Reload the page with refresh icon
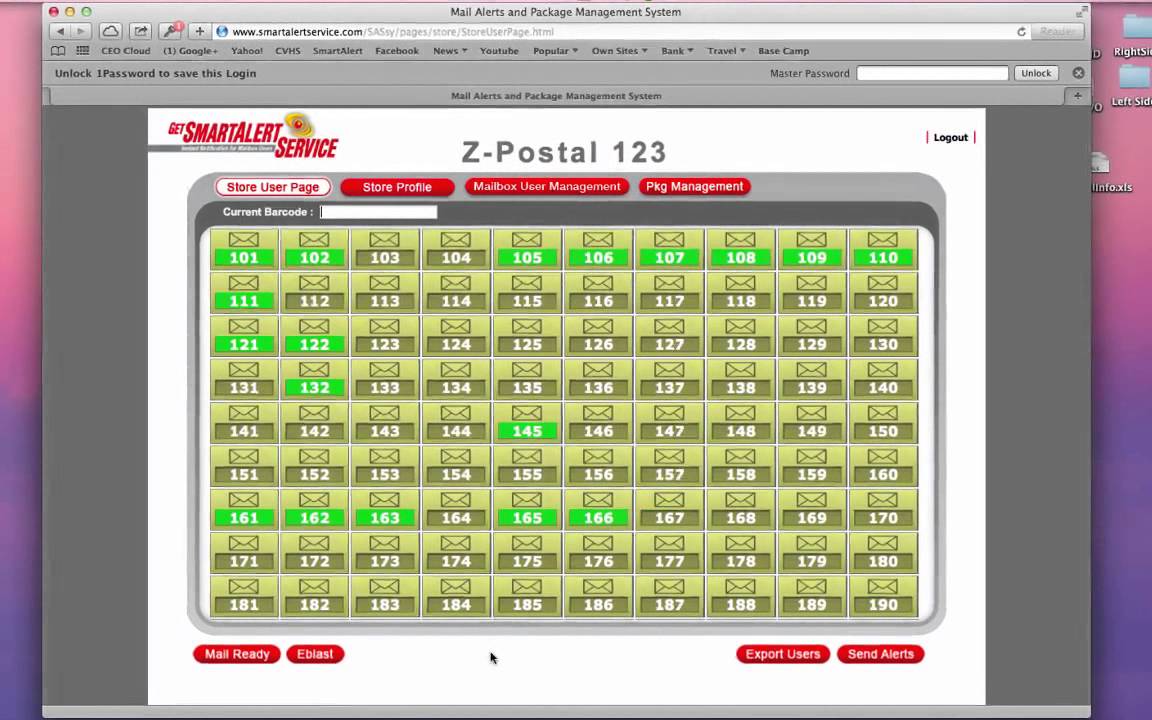 tap(1021, 32)
